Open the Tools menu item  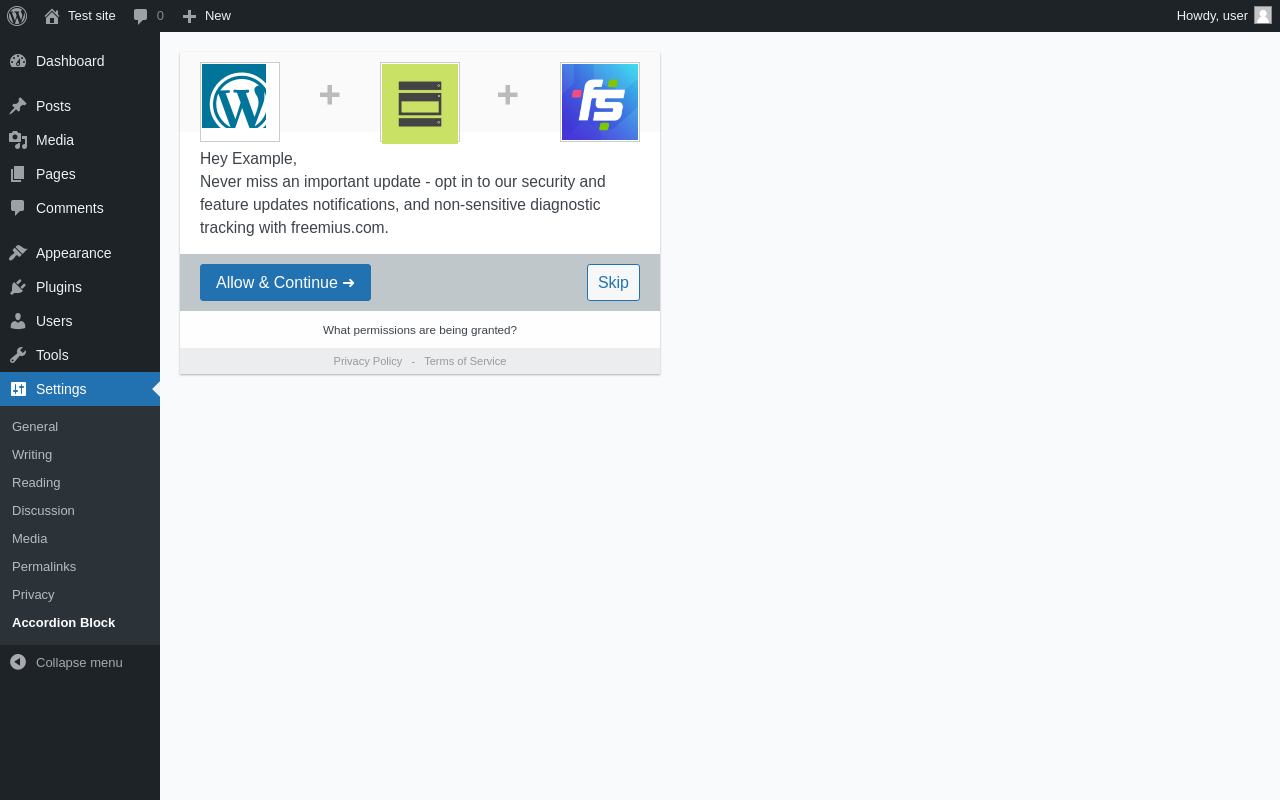coord(80,355)
